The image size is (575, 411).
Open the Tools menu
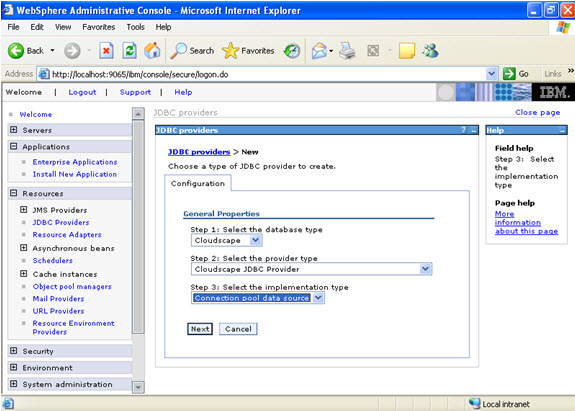[135, 27]
